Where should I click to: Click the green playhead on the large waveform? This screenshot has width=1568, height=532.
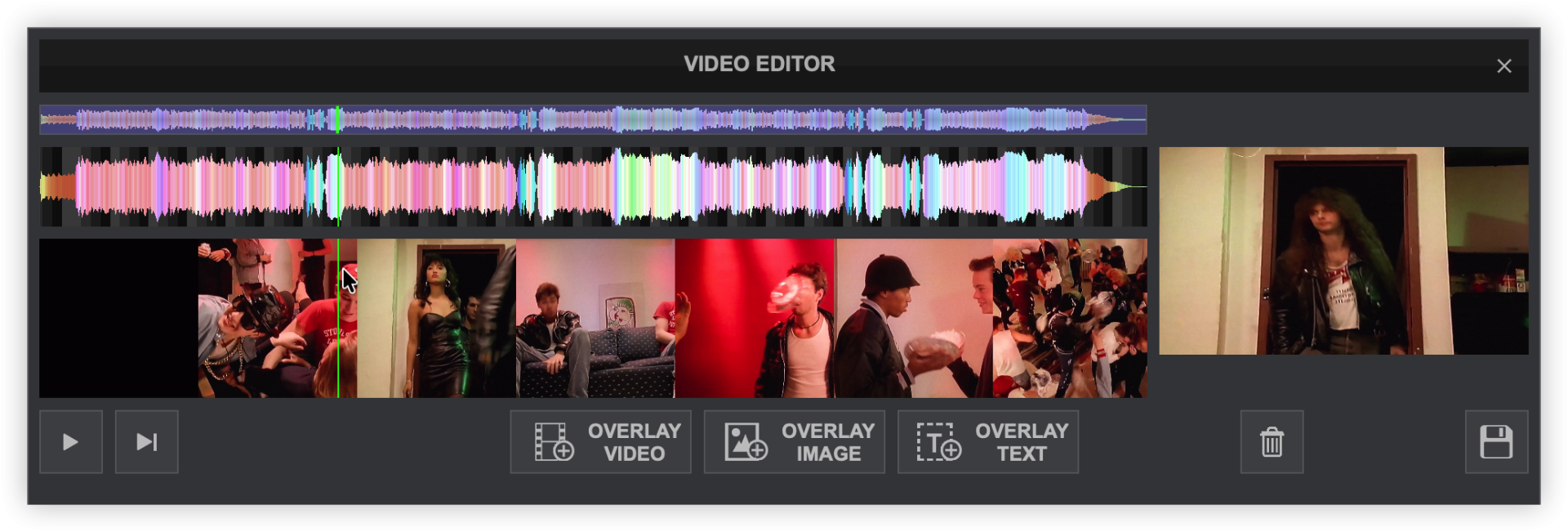(338, 186)
